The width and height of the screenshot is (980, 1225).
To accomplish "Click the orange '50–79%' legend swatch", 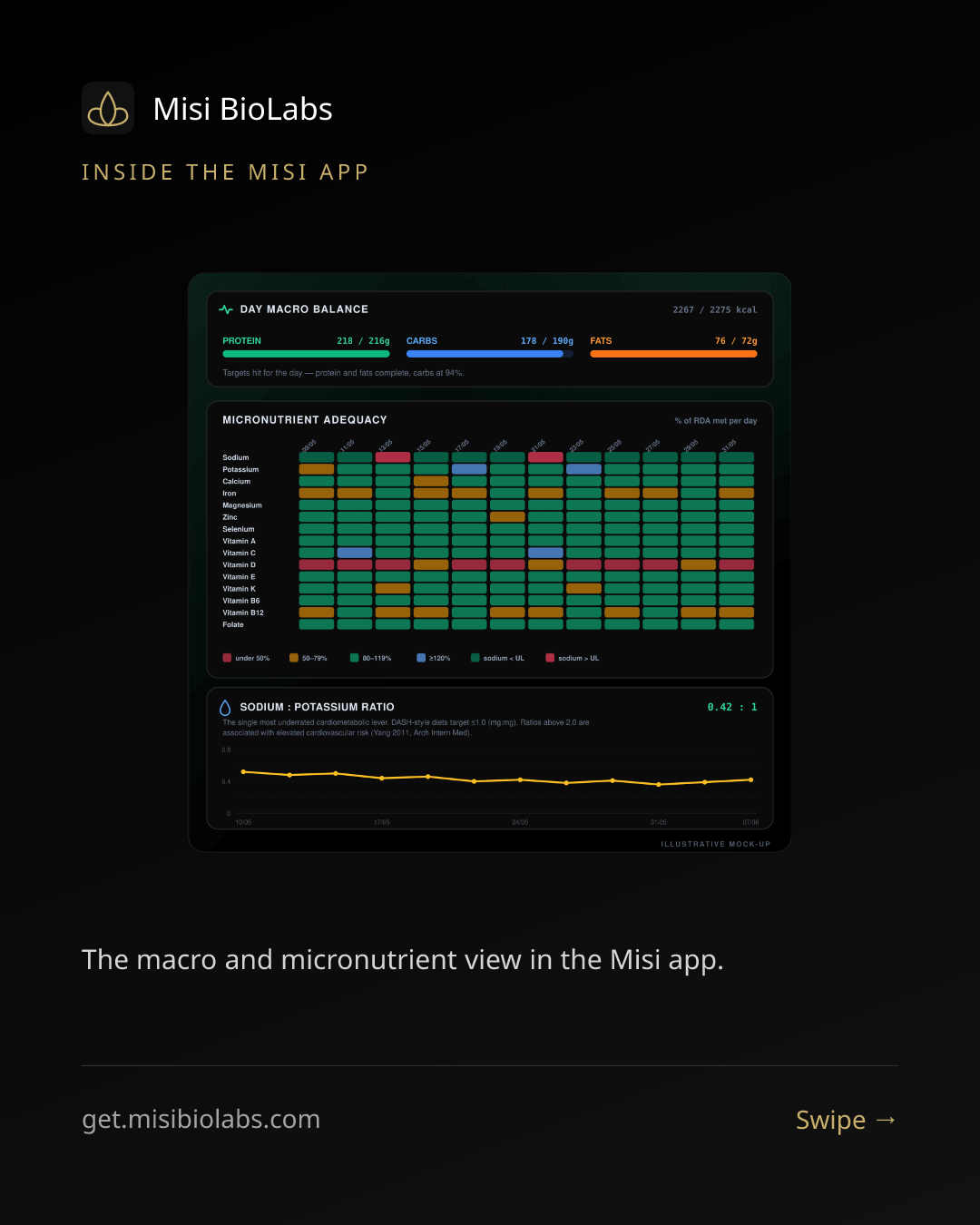I will pyautogui.click(x=294, y=658).
